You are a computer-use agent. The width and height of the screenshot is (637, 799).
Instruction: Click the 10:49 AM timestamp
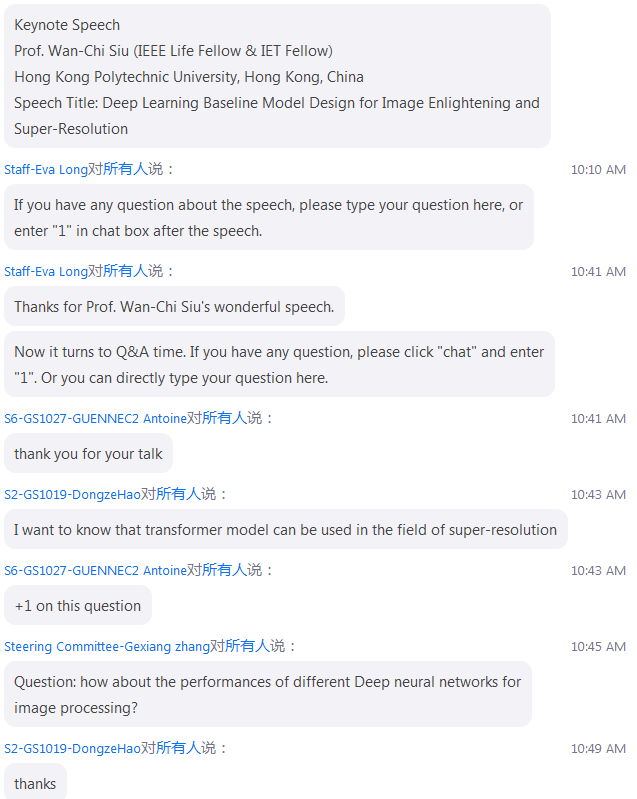tap(598, 749)
